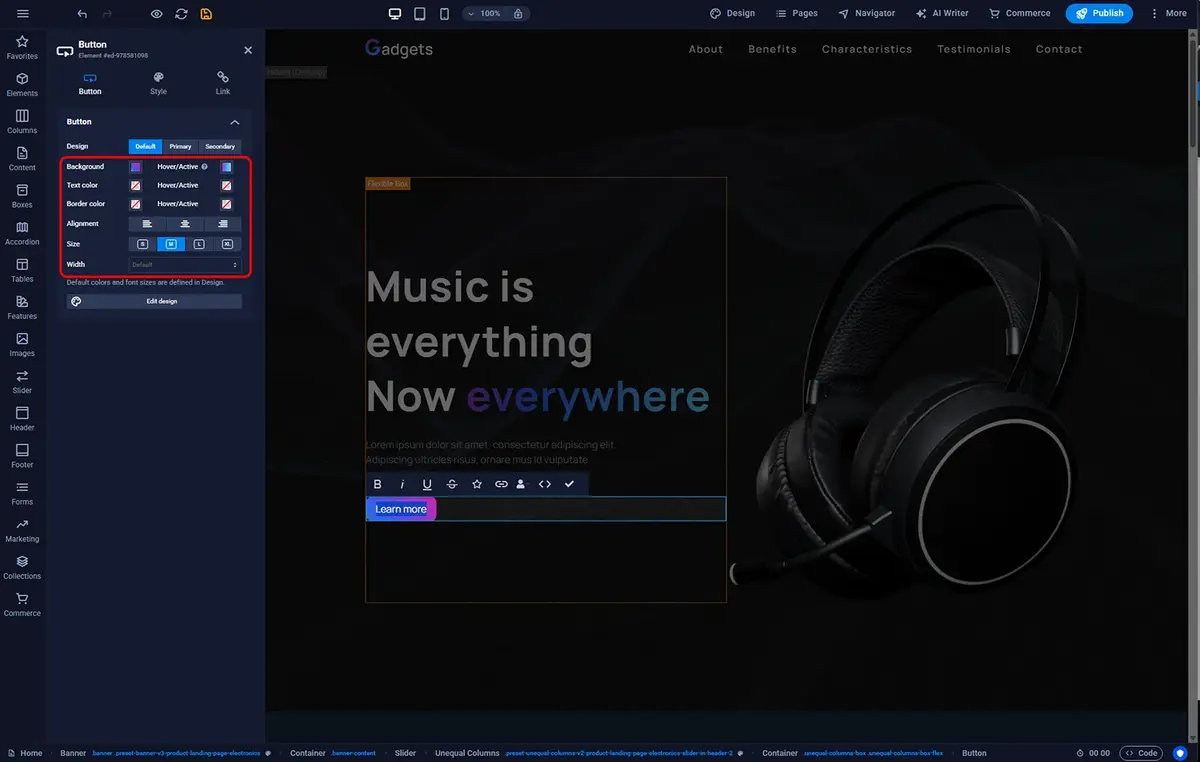Open the Accordion elements panel
1200x762 pixels.
22,232
